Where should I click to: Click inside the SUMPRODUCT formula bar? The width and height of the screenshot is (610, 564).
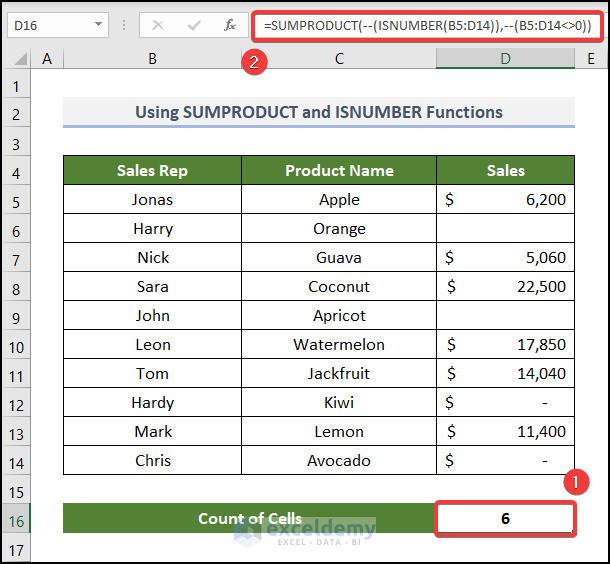[428, 26]
